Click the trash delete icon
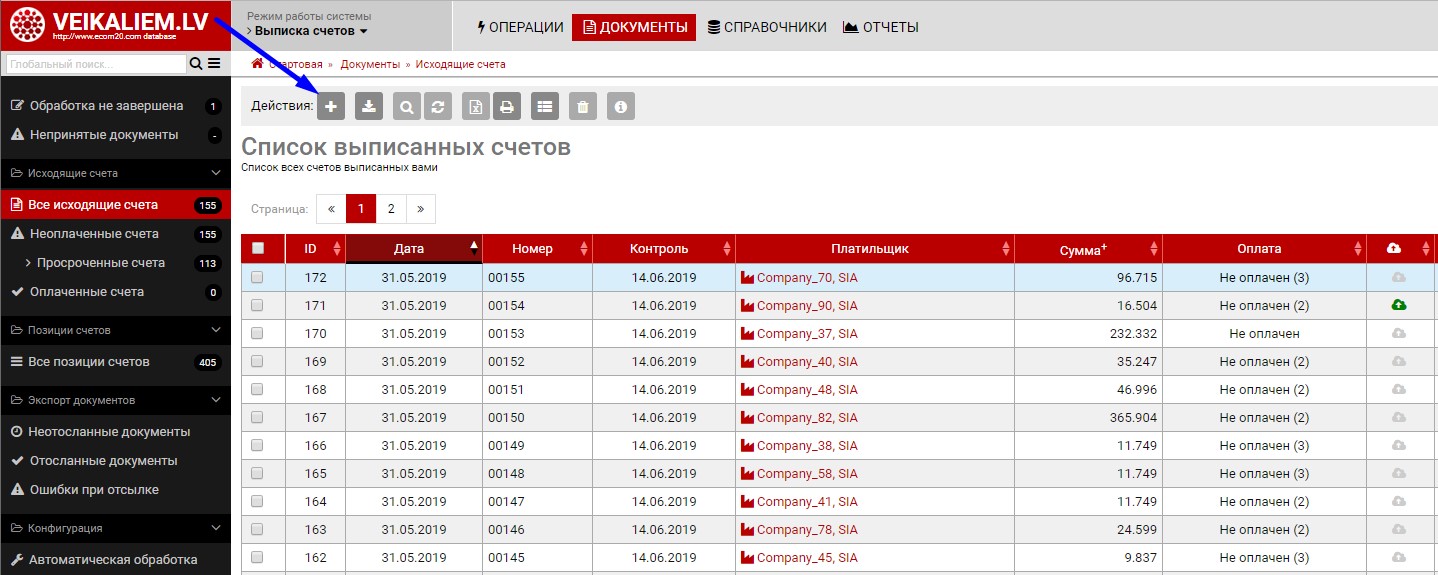The height and width of the screenshot is (575, 1438). (x=583, y=106)
